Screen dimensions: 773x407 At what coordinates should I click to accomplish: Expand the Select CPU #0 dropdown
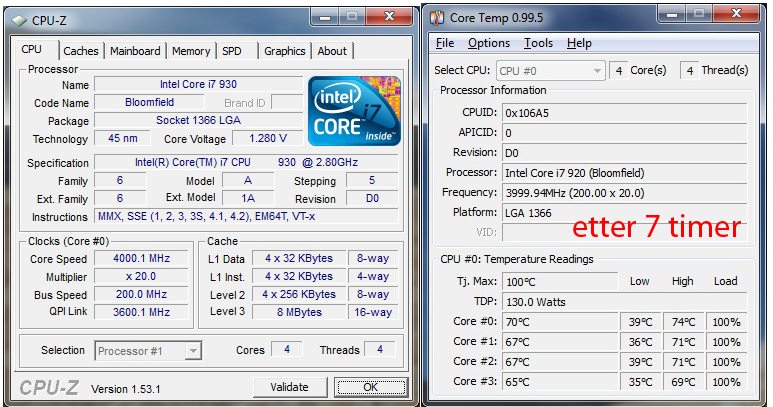(x=597, y=71)
